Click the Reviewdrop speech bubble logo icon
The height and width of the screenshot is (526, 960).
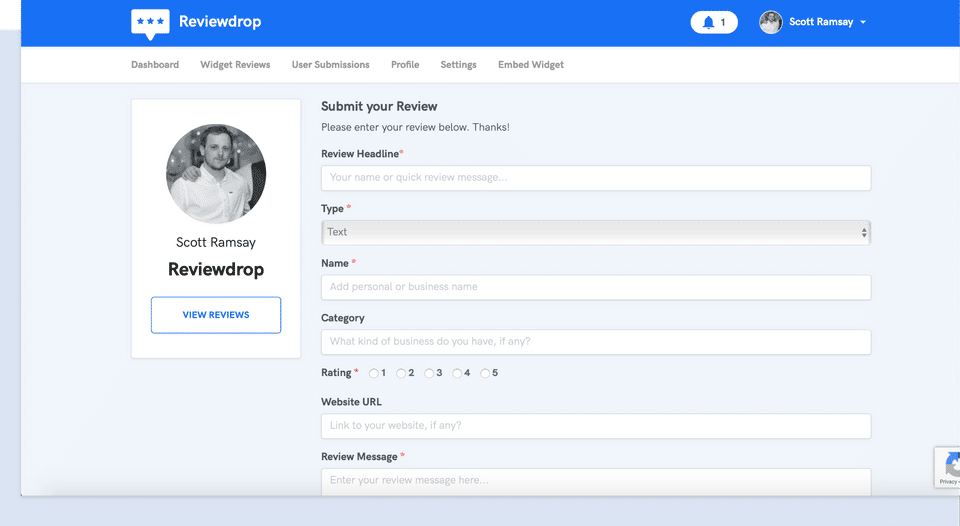click(150, 22)
